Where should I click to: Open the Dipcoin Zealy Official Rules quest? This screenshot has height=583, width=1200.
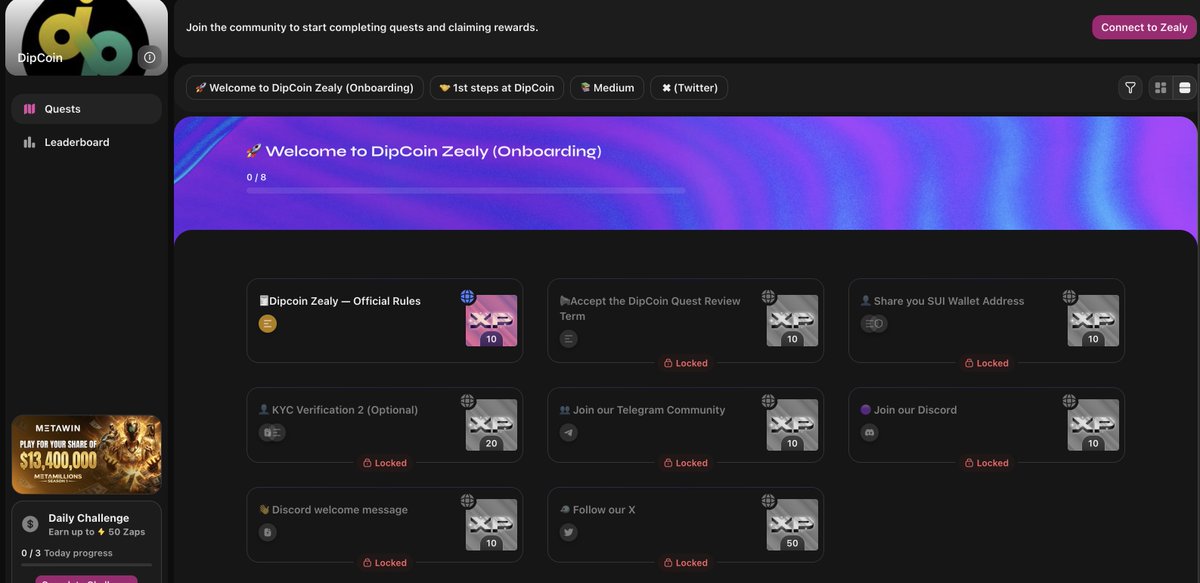(x=384, y=321)
